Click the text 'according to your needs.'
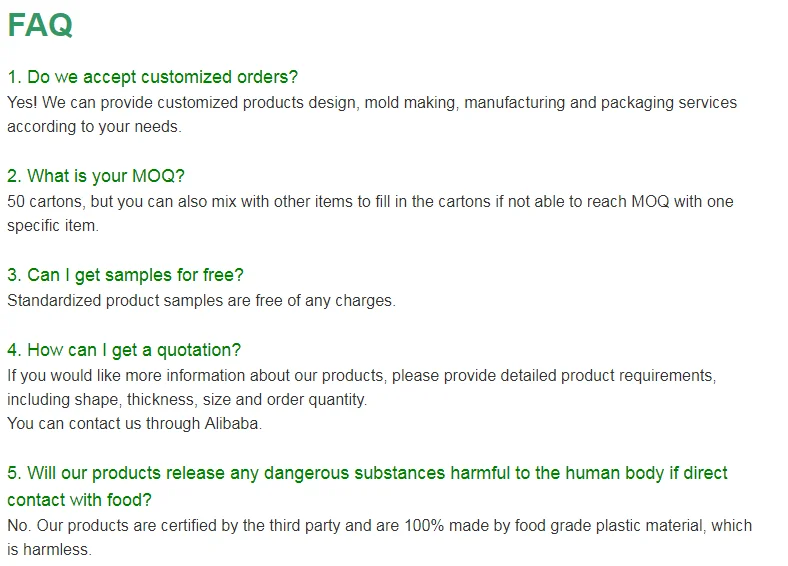The height and width of the screenshot is (566, 788). pos(93,127)
